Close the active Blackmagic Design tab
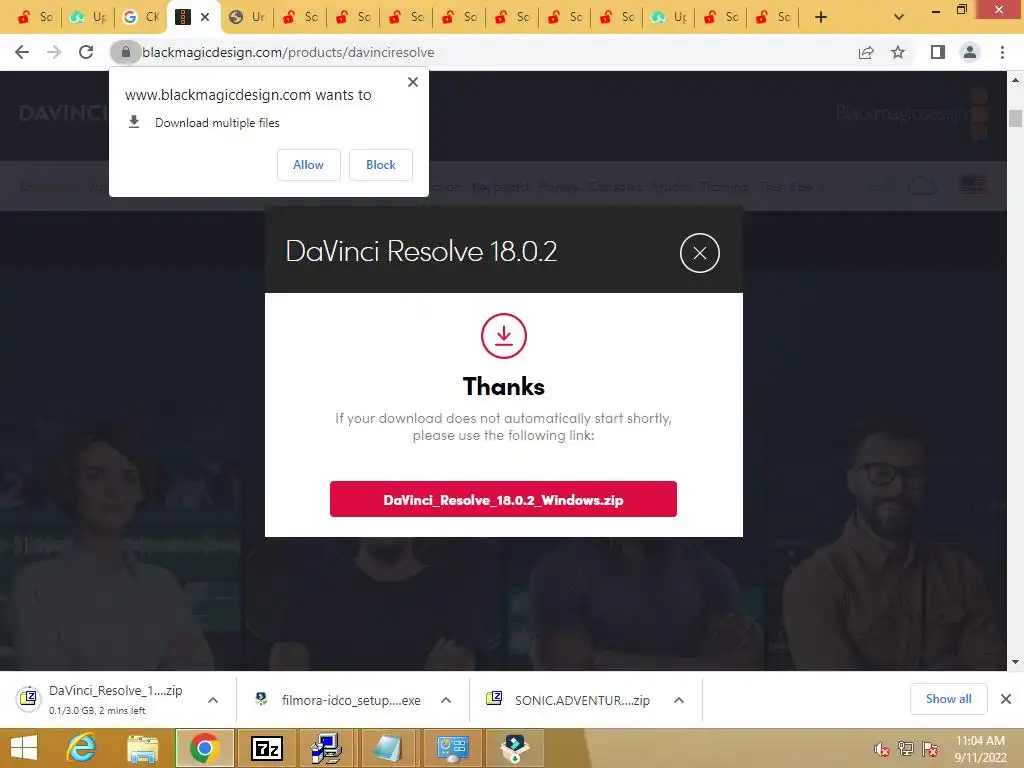1024x768 pixels. (x=205, y=17)
